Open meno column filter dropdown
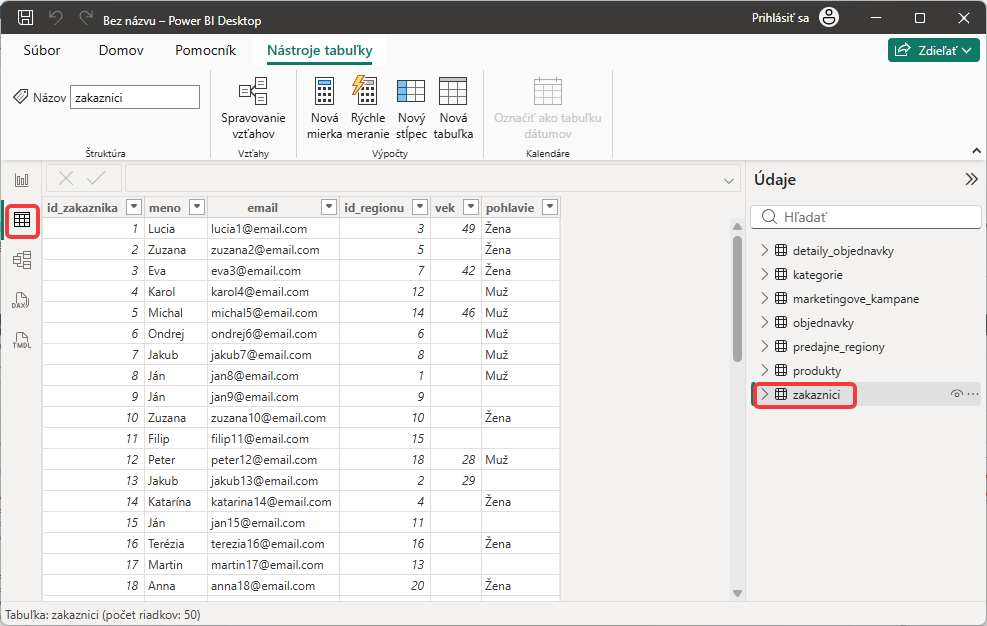Viewport: 987px width, 626px height. pos(197,207)
